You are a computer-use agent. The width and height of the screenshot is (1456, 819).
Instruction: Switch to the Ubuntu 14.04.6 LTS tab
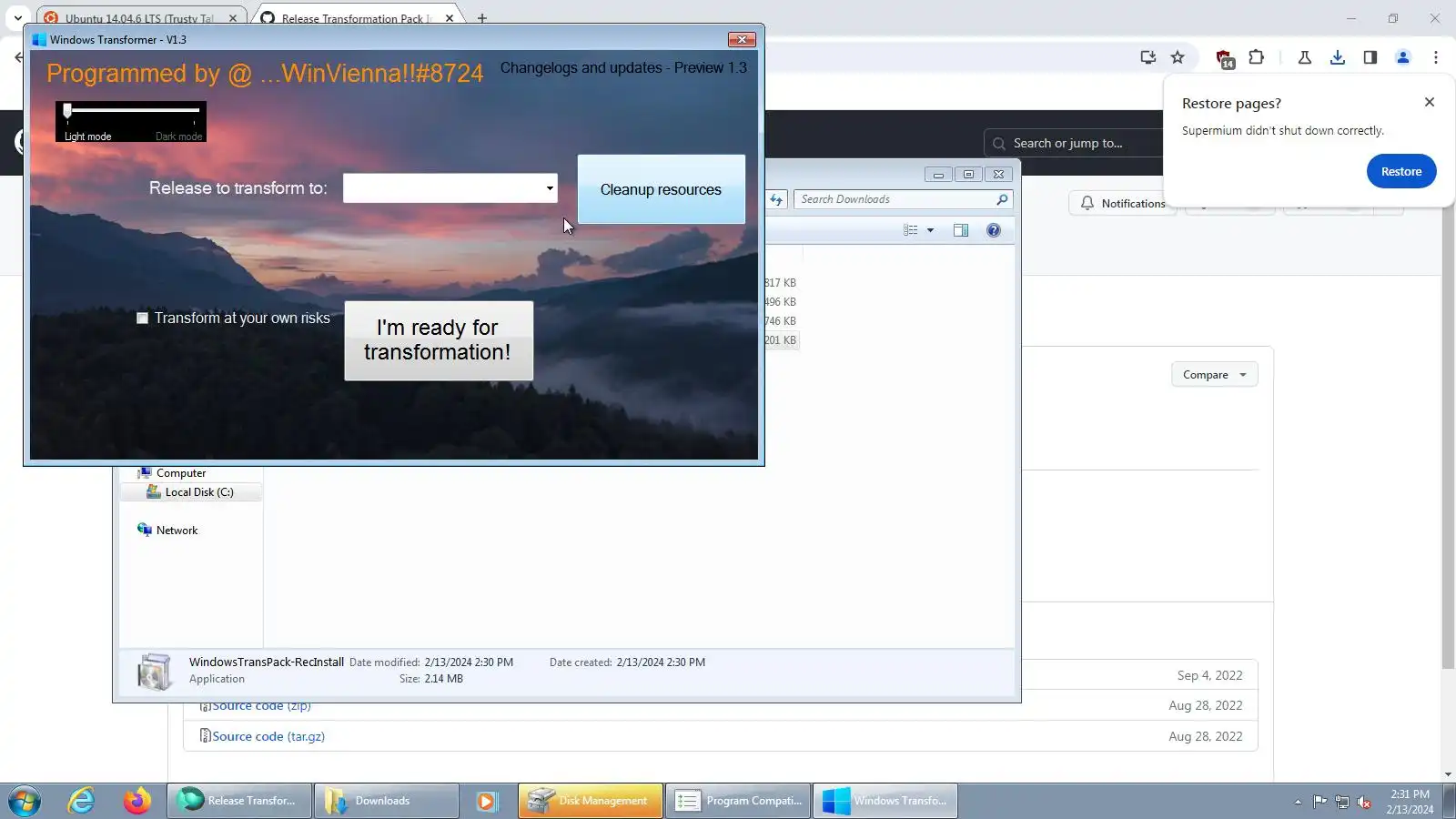click(x=139, y=18)
